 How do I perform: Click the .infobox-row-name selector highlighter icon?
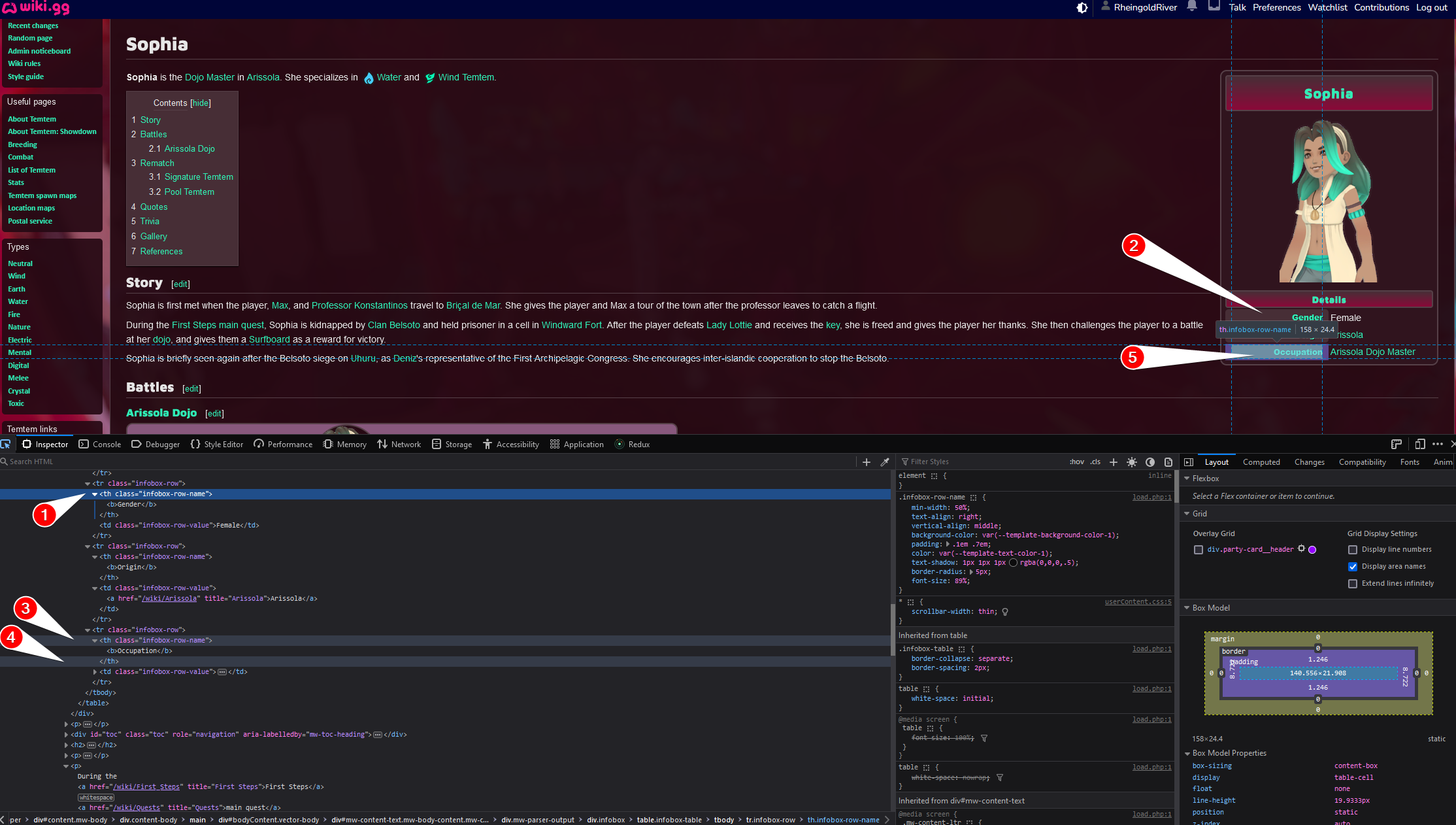click(973, 497)
